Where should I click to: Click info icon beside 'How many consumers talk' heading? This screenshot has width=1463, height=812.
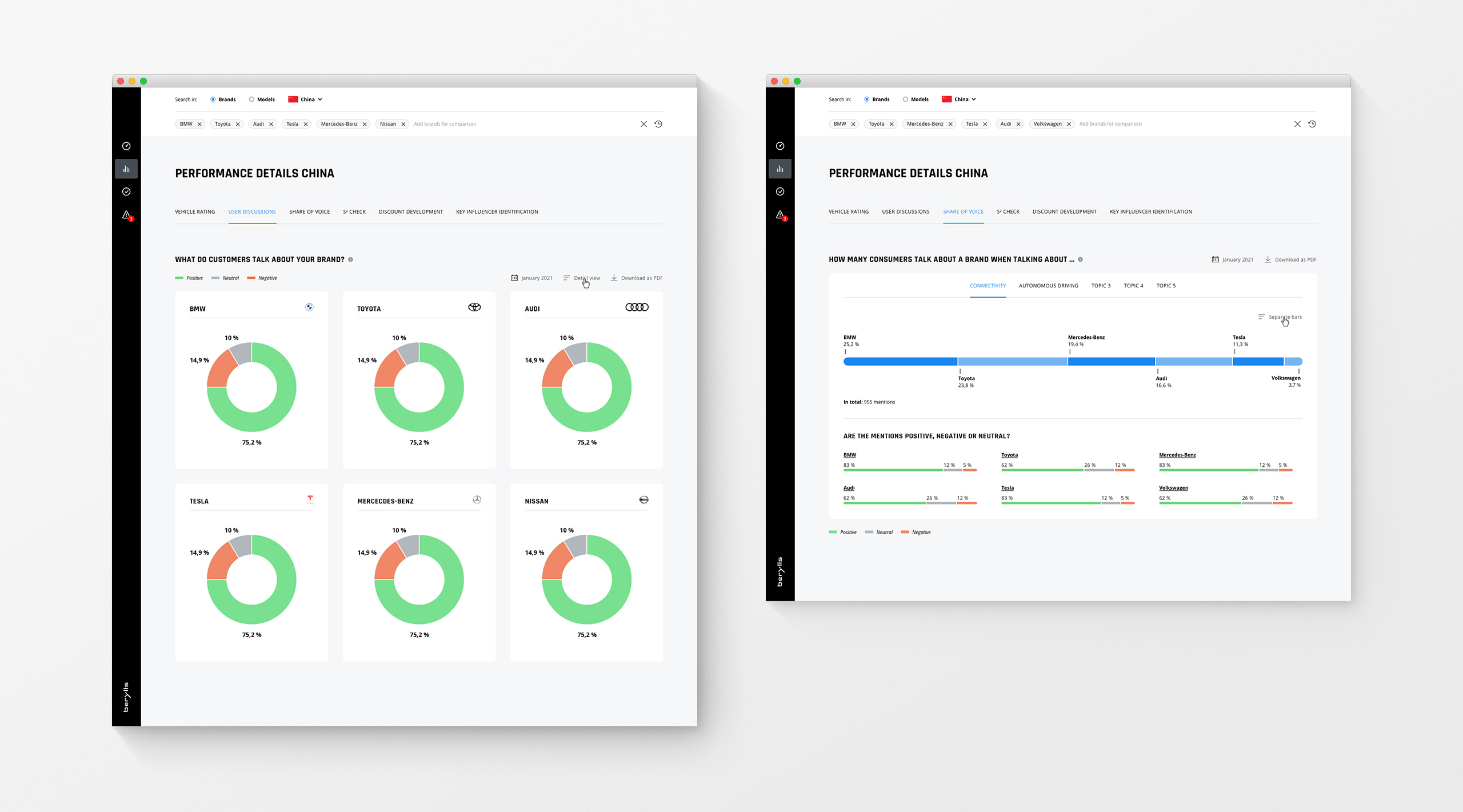point(1080,259)
